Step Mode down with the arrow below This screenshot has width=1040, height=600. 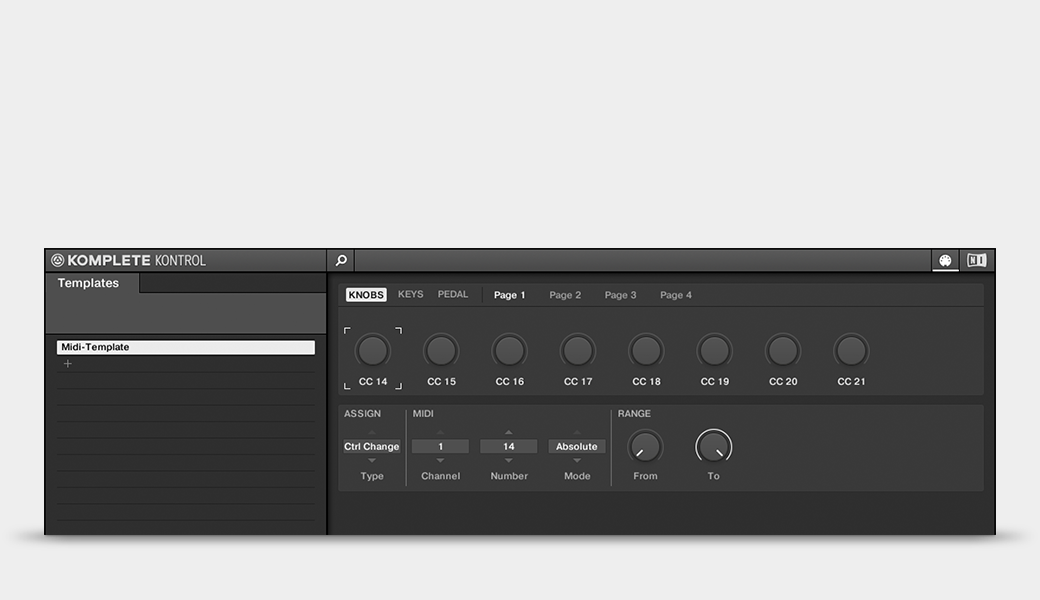tap(577, 460)
